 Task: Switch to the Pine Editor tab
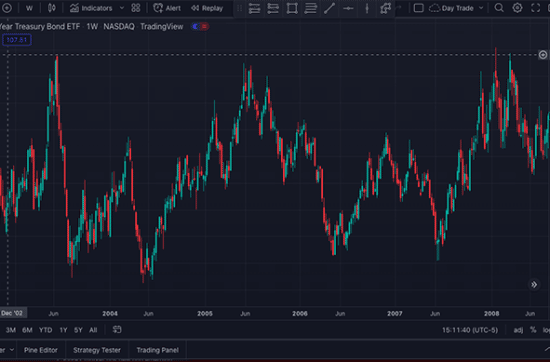click(41, 350)
